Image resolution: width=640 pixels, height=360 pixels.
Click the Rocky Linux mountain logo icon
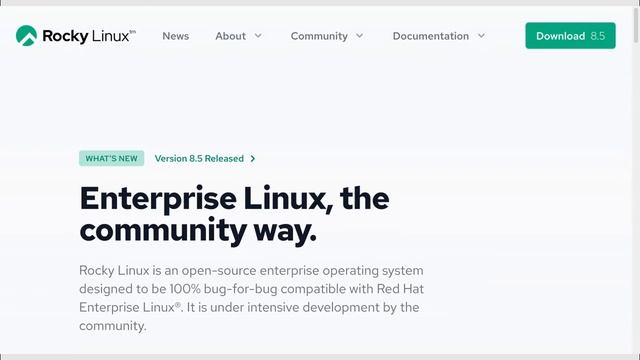(26, 36)
